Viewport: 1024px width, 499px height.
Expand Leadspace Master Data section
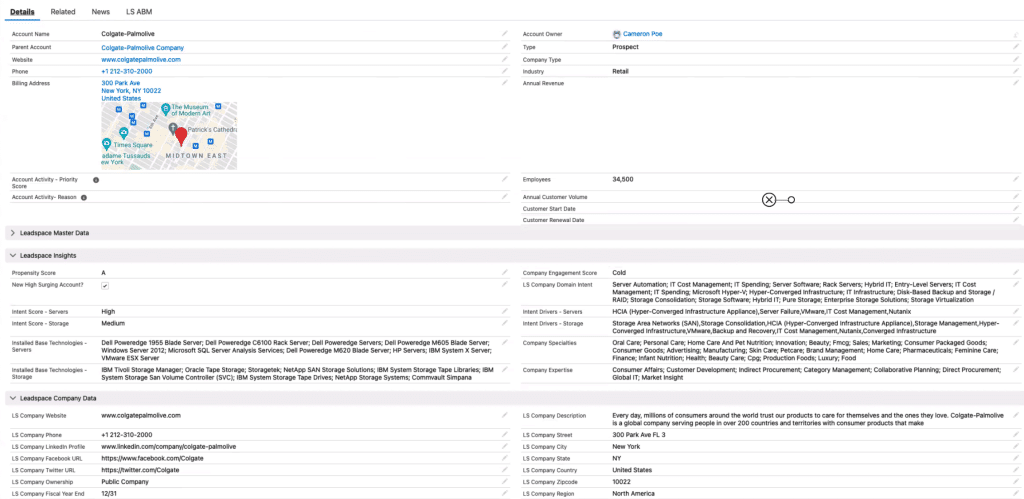[13, 233]
